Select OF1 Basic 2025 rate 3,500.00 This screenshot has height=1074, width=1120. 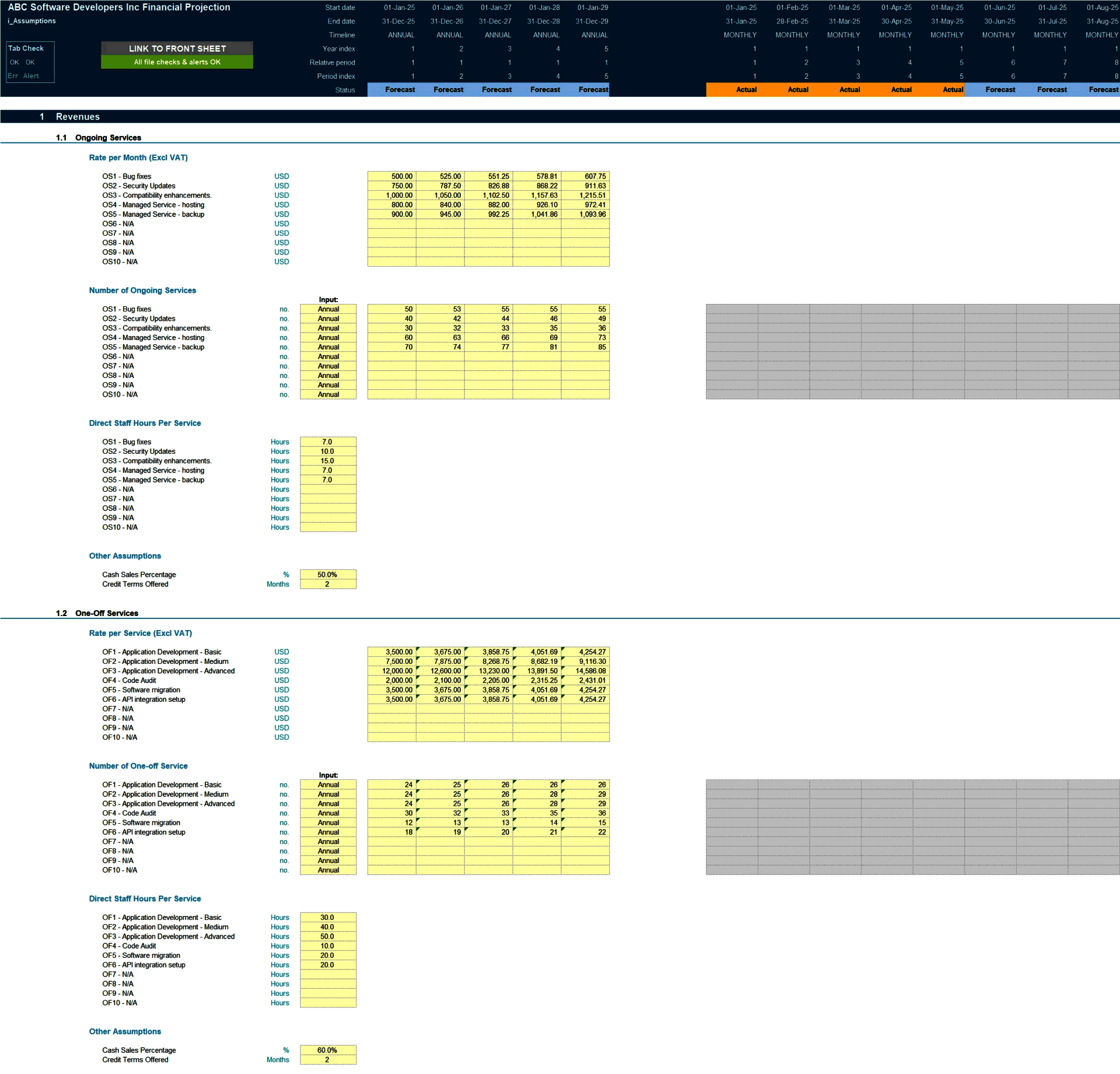pos(392,652)
